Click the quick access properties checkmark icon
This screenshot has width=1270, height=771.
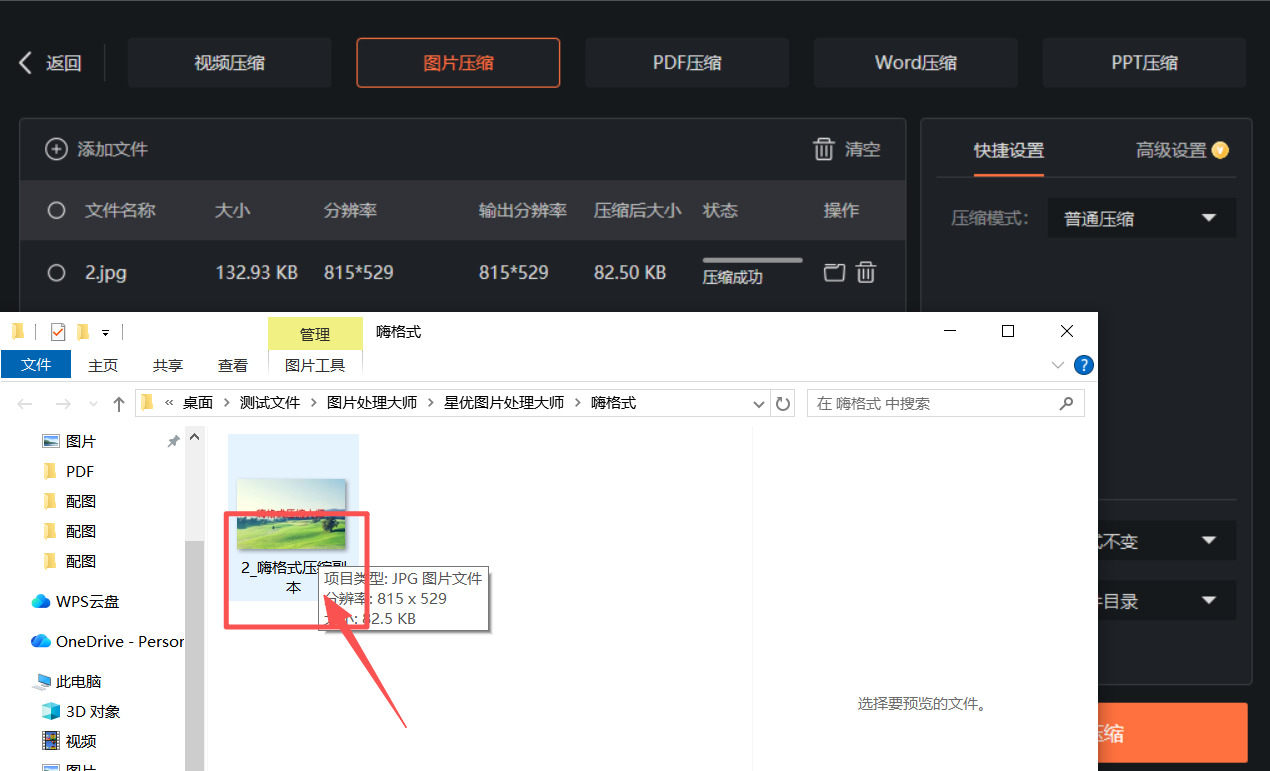pos(57,332)
